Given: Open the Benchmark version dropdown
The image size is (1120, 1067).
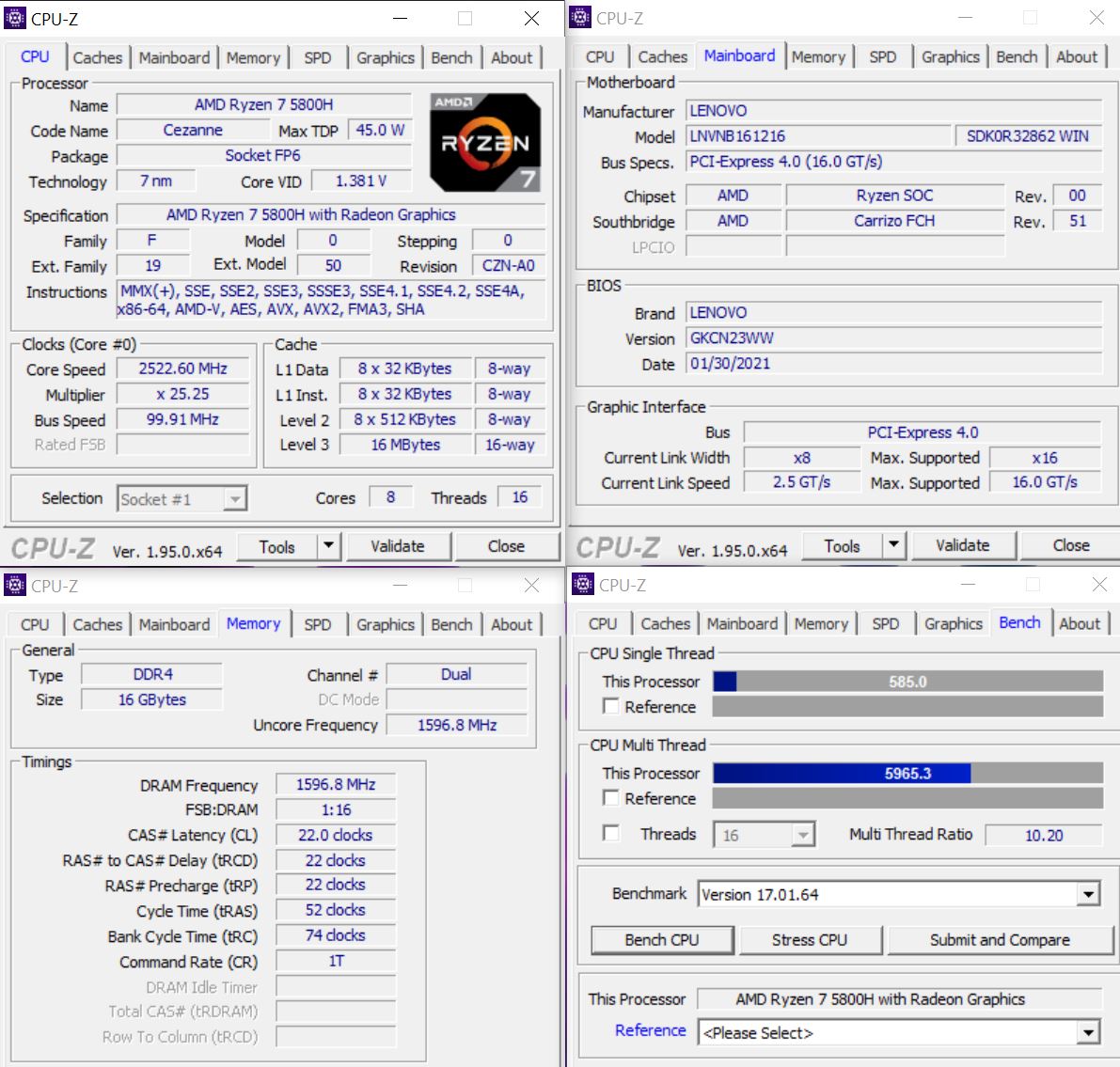Looking at the screenshot, I should [x=1088, y=894].
